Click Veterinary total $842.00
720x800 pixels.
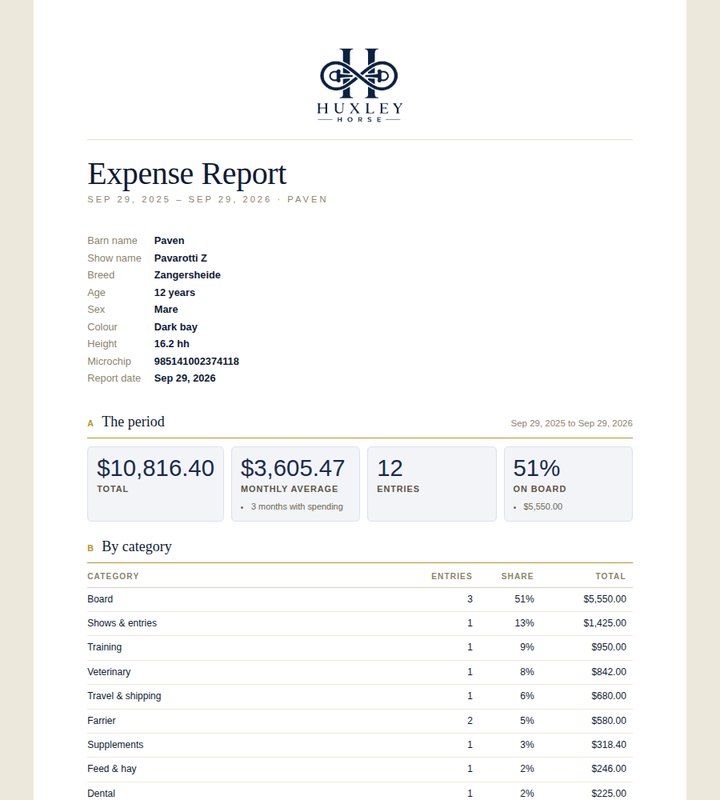[609, 672]
